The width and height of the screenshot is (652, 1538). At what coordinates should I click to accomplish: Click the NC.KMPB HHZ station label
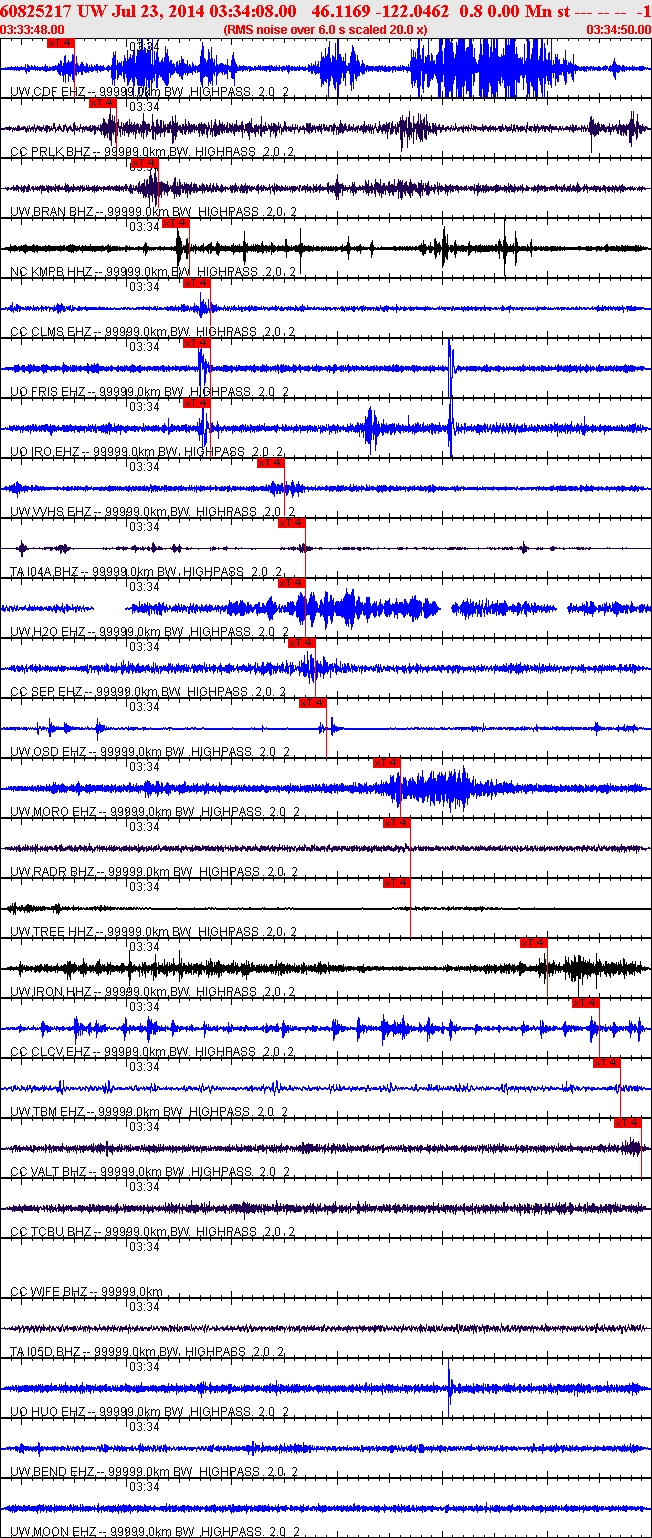51,271
